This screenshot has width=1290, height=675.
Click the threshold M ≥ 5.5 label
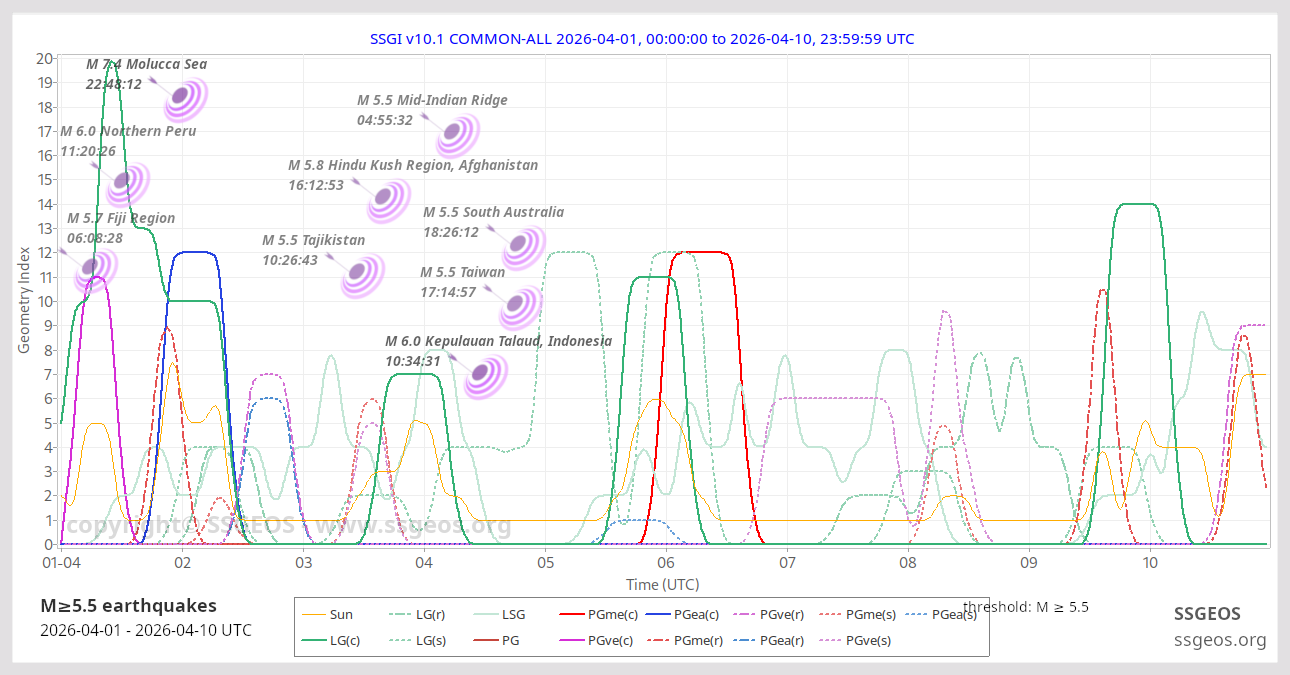1026,606
